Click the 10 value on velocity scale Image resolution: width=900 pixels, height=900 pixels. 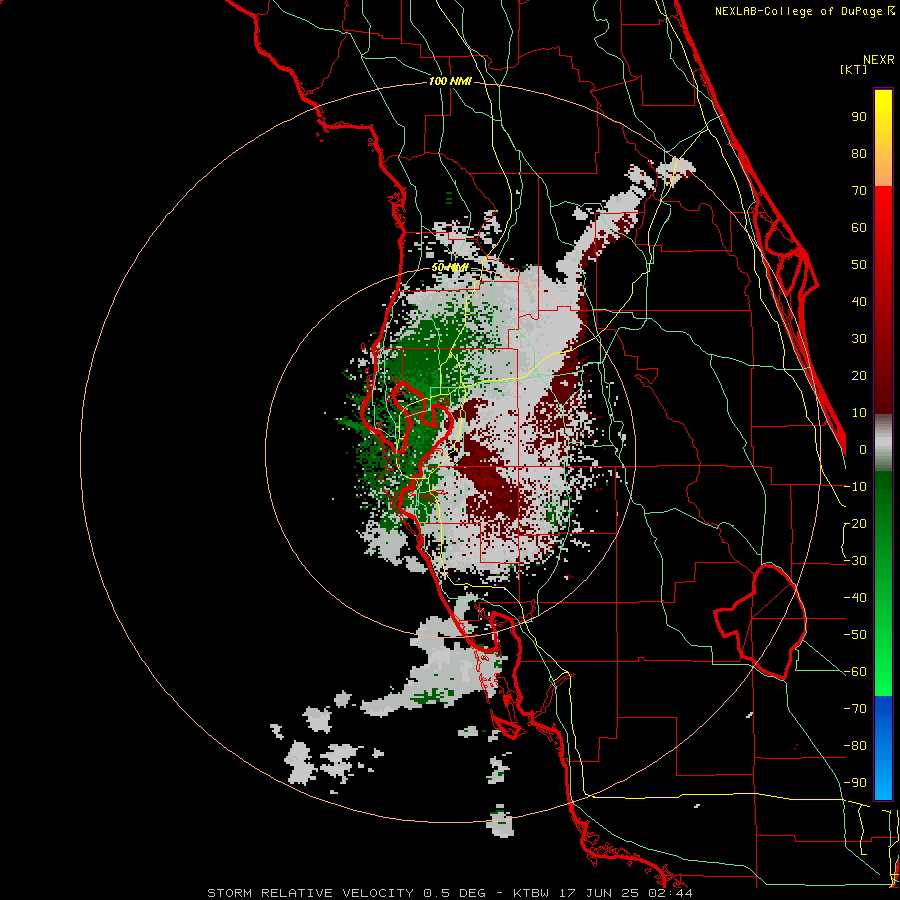859,413
